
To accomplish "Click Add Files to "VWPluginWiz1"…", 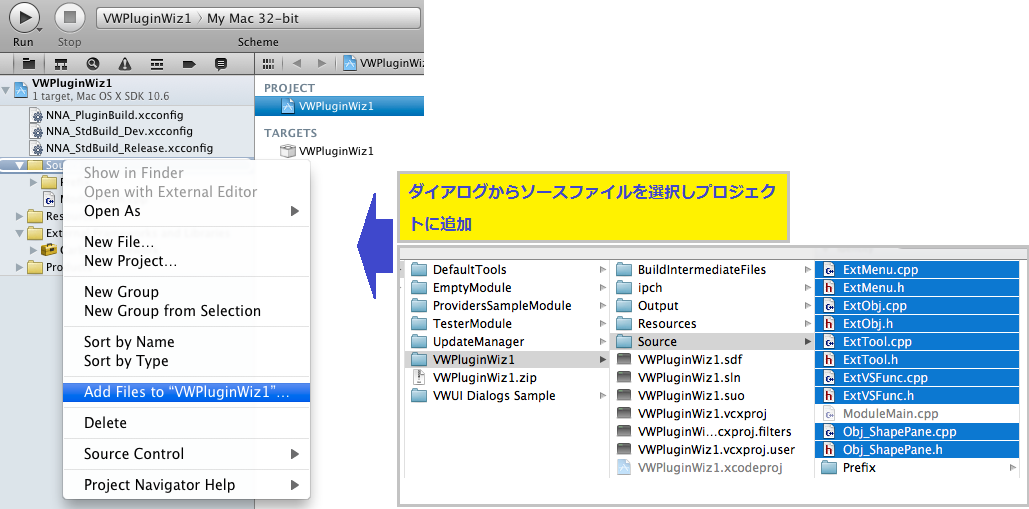I will pyautogui.click(x=186, y=392).
